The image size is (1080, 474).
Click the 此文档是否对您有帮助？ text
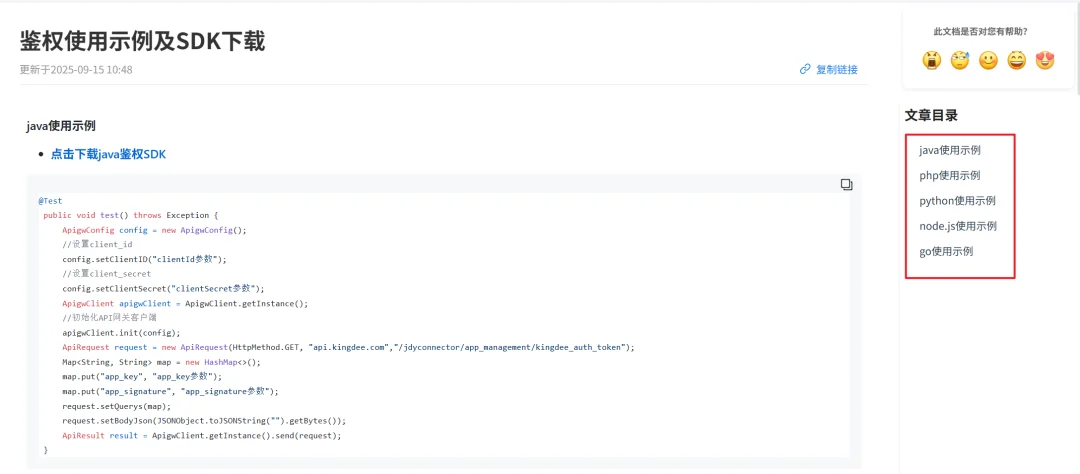(981, 31)
